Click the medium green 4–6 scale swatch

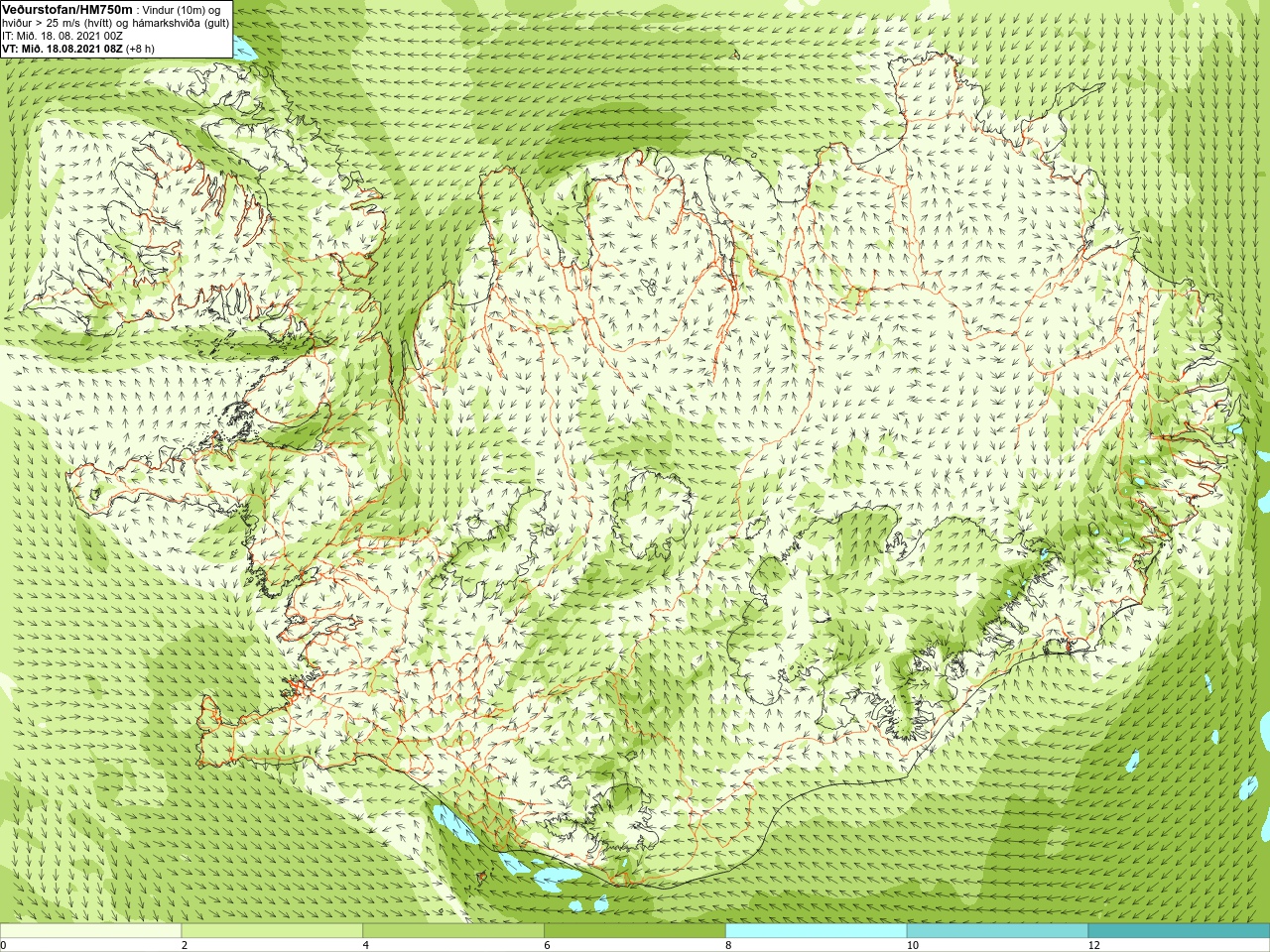click(x=453, y=931)
